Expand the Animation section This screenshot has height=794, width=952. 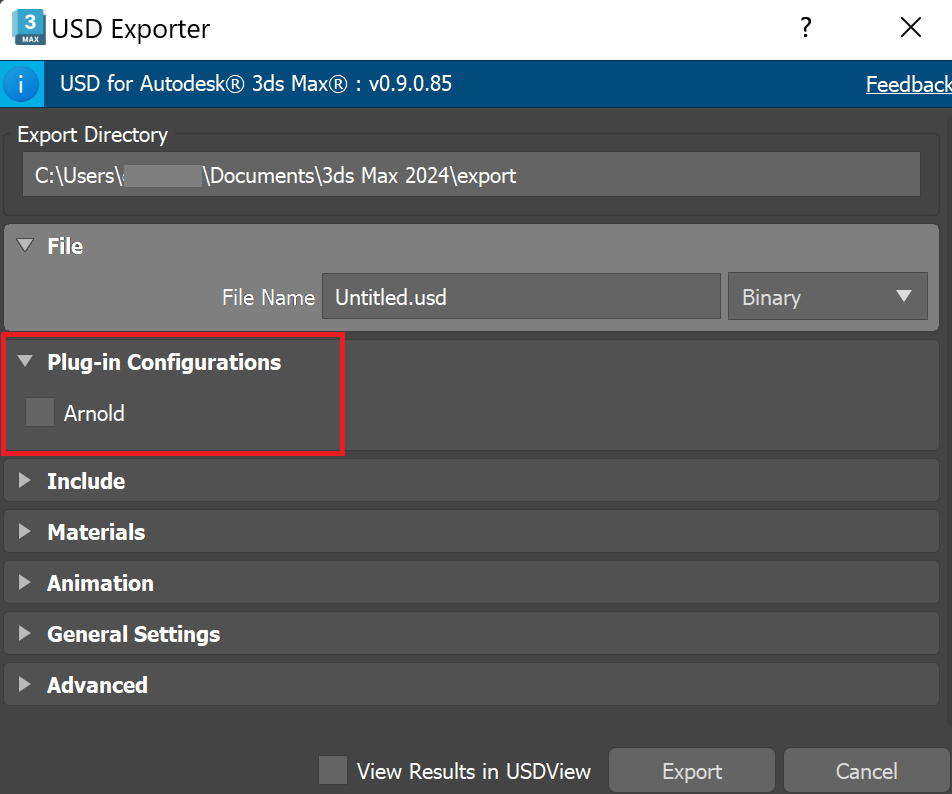click(x=24, y=583)
